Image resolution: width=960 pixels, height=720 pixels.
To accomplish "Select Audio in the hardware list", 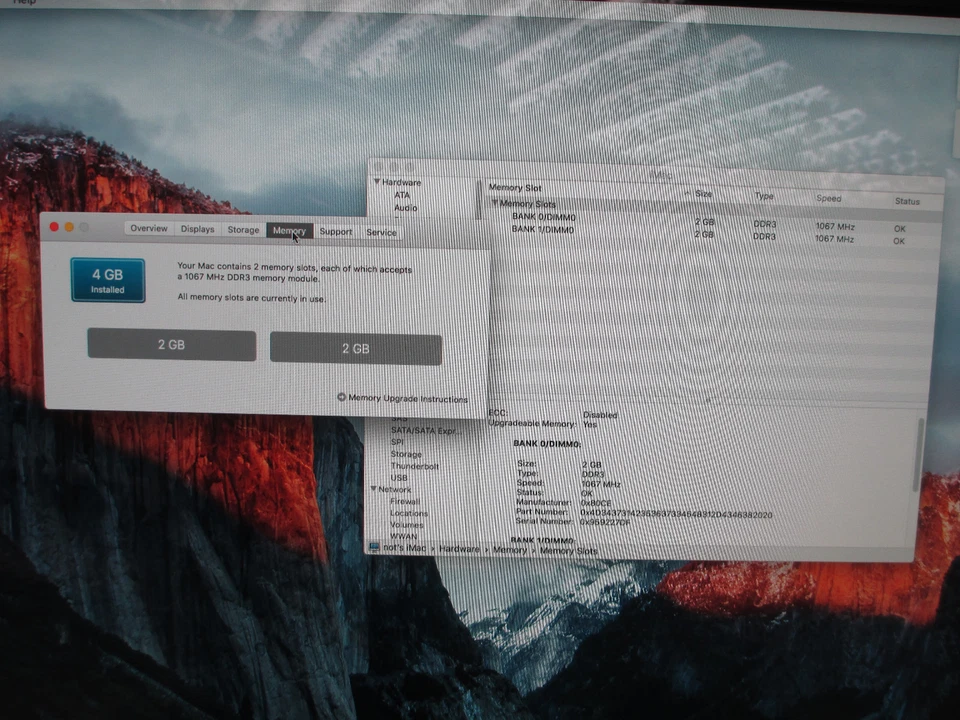I will click(x=405, y=208).
